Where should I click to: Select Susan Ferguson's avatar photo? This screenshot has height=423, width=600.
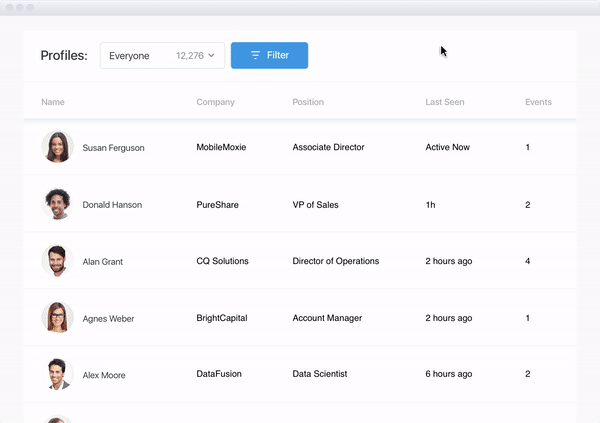click(57, 147)
